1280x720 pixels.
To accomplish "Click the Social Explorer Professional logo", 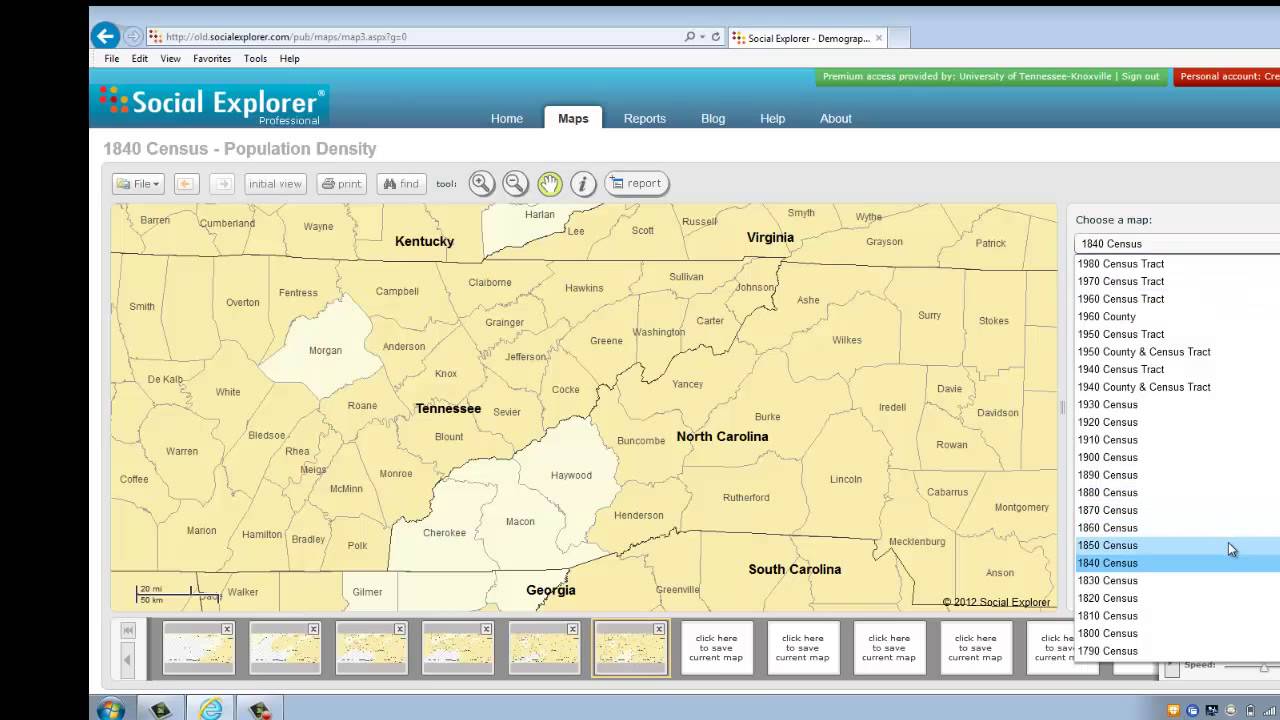I will click(211, 104).
